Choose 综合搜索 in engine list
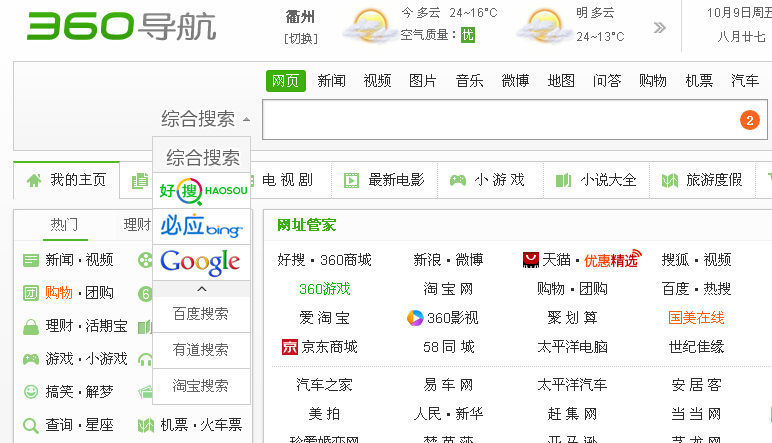772x443 pixels. pos(202,158)
